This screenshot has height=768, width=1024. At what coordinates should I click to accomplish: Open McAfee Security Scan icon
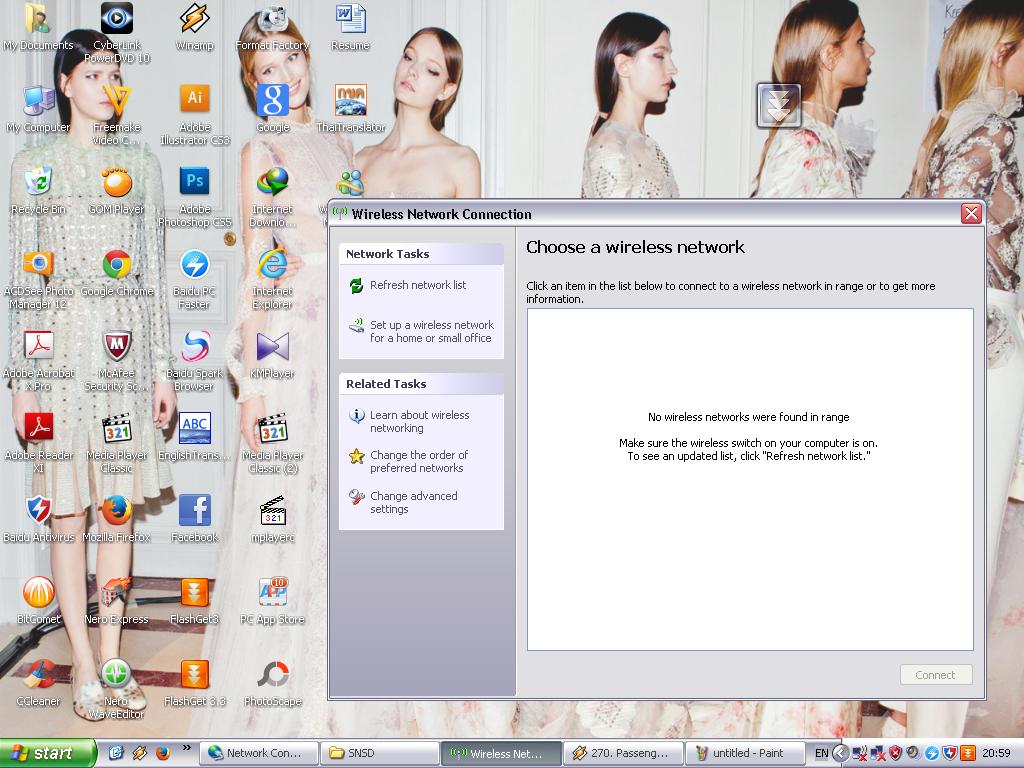click(117, 361)
